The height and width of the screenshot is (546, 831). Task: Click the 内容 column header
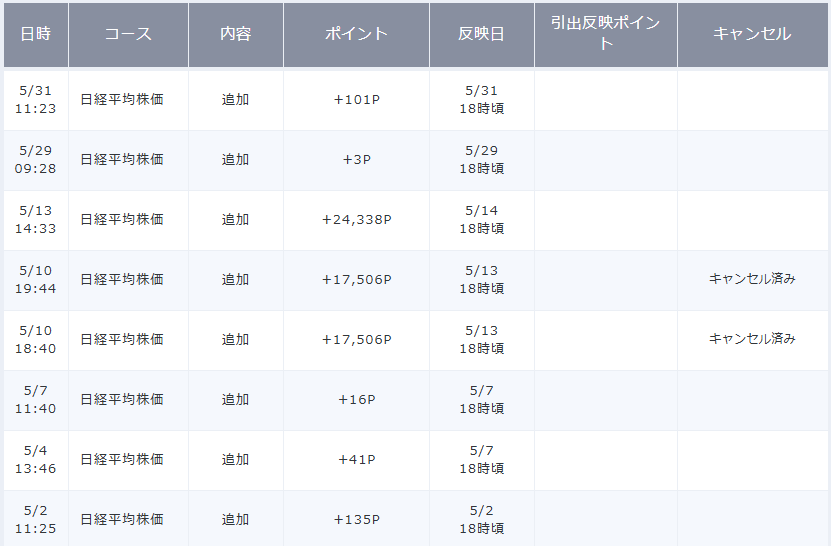pos(236,34)
